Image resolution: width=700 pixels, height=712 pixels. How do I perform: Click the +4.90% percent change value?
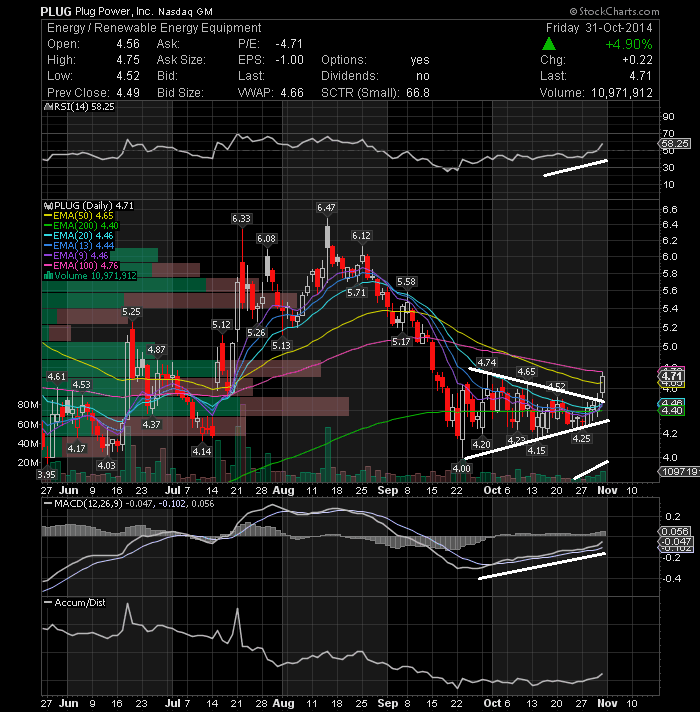pos(629,44)
